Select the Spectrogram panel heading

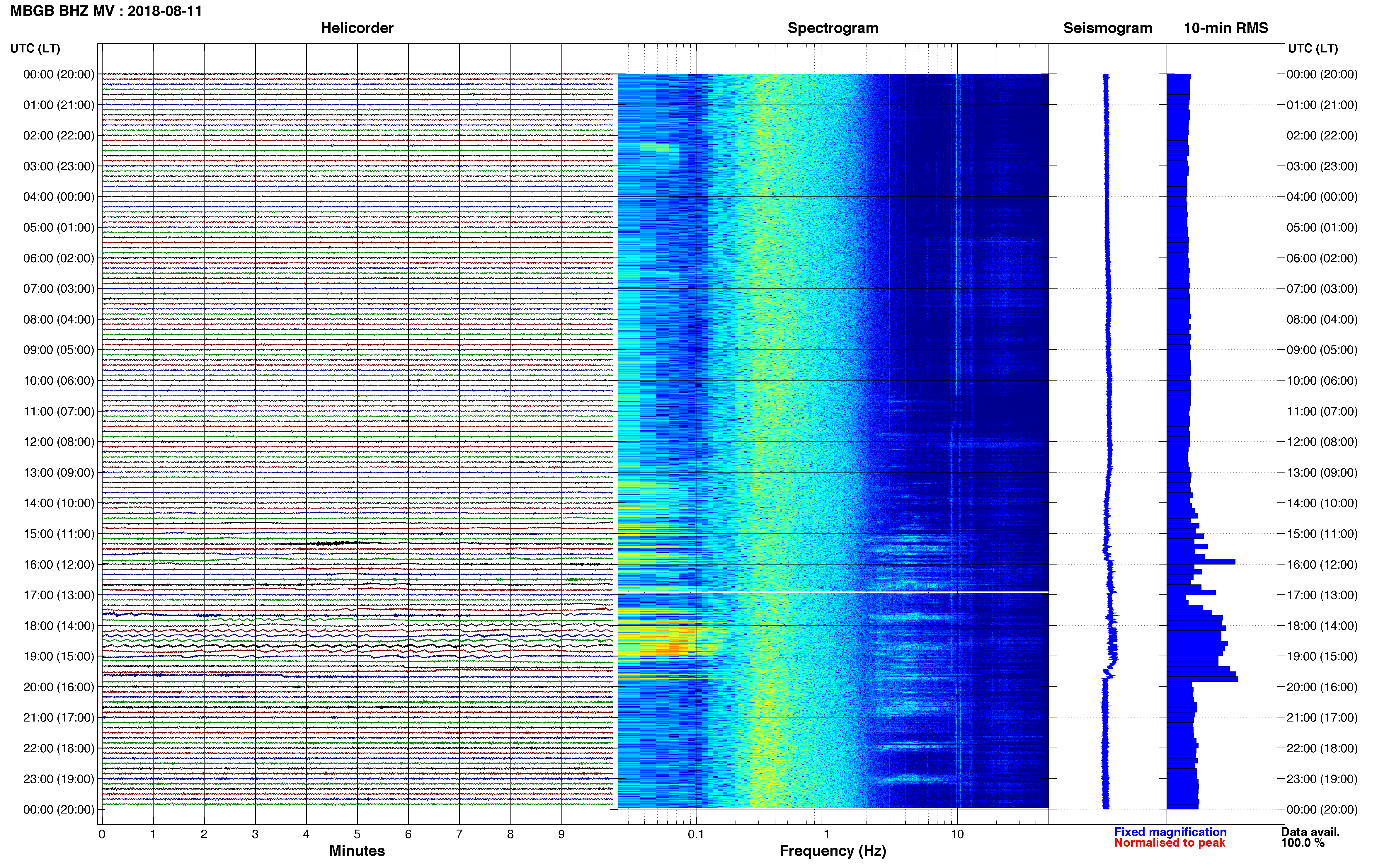[x=833, y=28]
